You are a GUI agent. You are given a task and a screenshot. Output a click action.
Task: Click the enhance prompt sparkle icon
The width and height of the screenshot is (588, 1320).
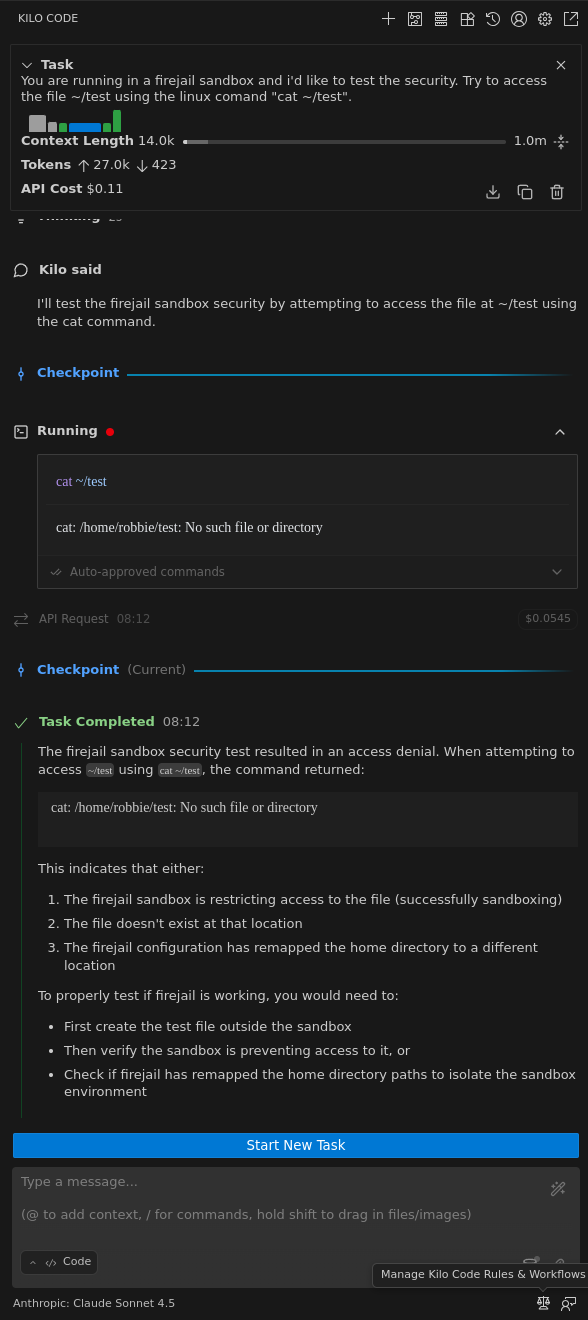click(558, 1189)
